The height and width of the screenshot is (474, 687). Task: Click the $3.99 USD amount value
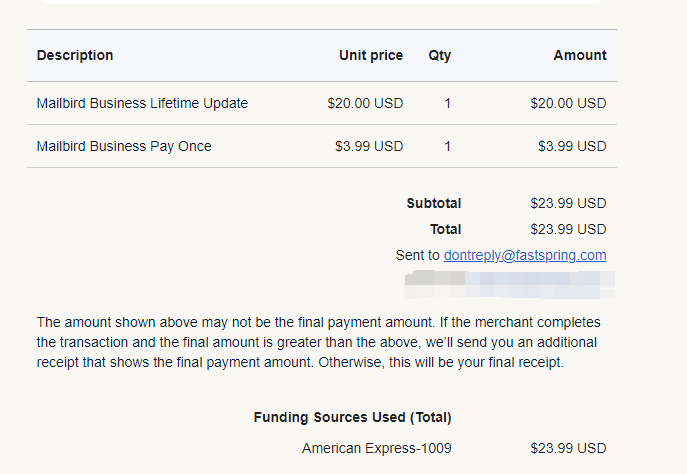572,146
